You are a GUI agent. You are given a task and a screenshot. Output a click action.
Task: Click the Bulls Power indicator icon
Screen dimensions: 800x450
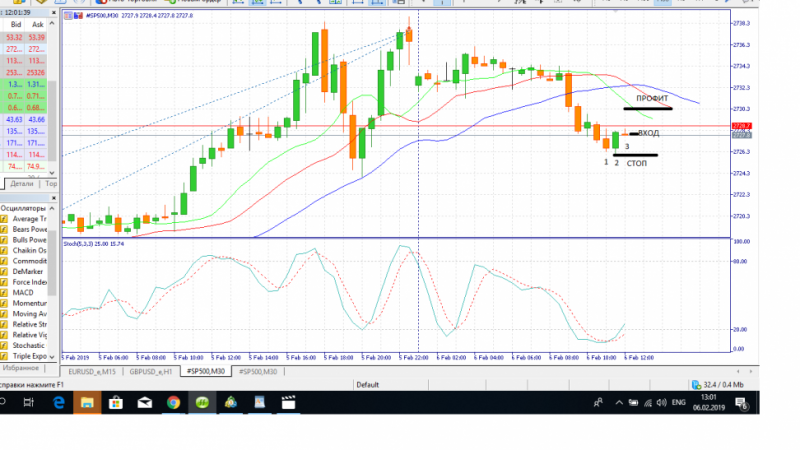4,240
